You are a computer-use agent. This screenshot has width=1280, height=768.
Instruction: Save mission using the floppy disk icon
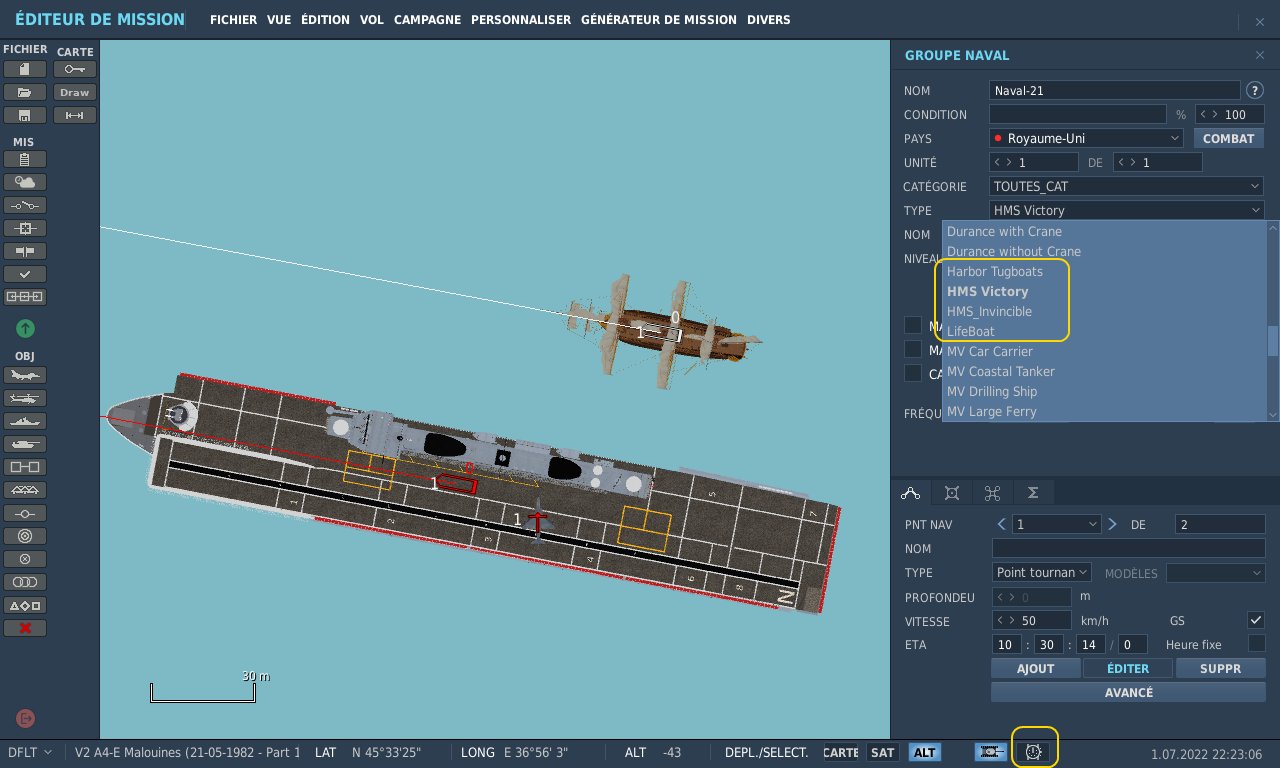coord(25,115)
